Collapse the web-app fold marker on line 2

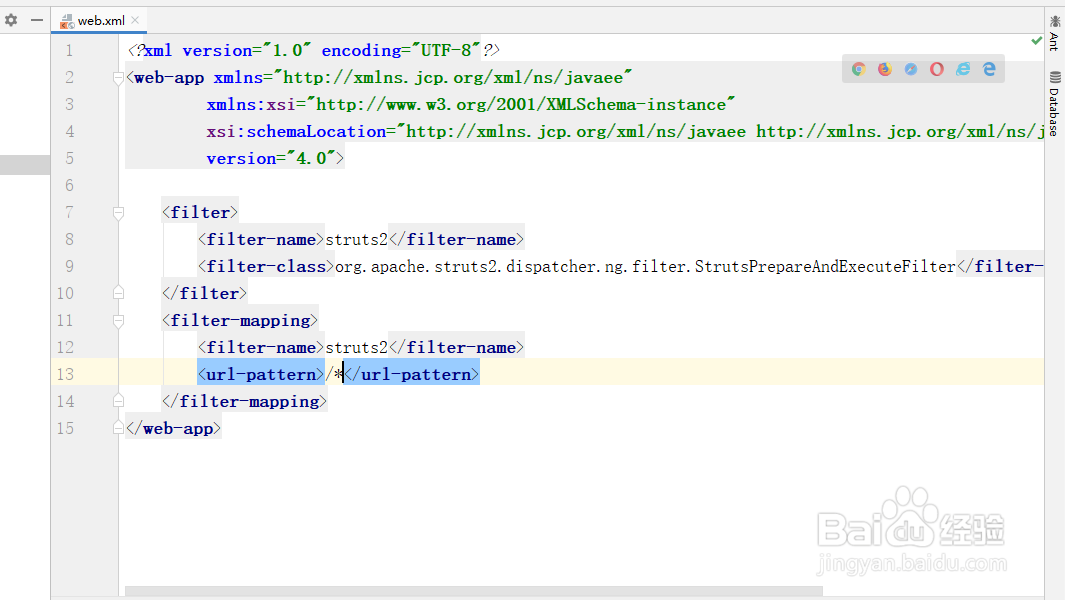(118, 78)
